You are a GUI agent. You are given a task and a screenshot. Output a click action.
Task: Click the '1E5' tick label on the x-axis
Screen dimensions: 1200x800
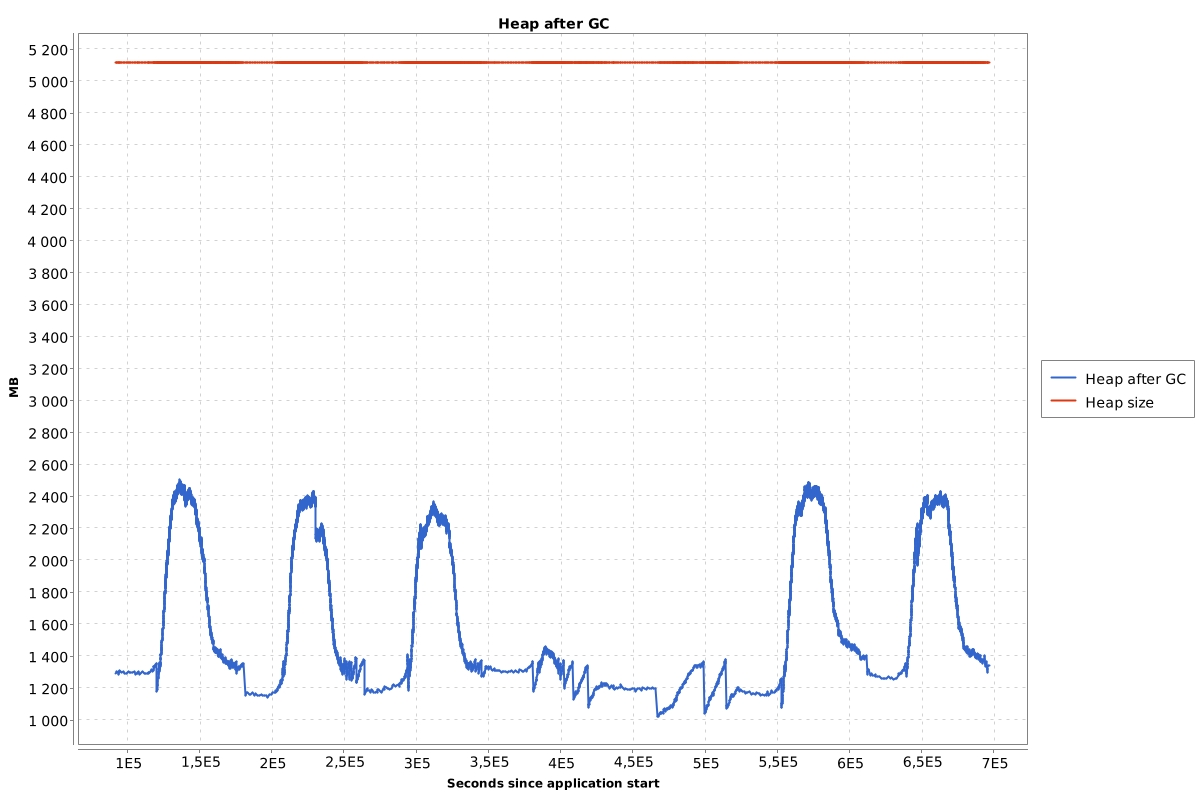coord(127,761)
